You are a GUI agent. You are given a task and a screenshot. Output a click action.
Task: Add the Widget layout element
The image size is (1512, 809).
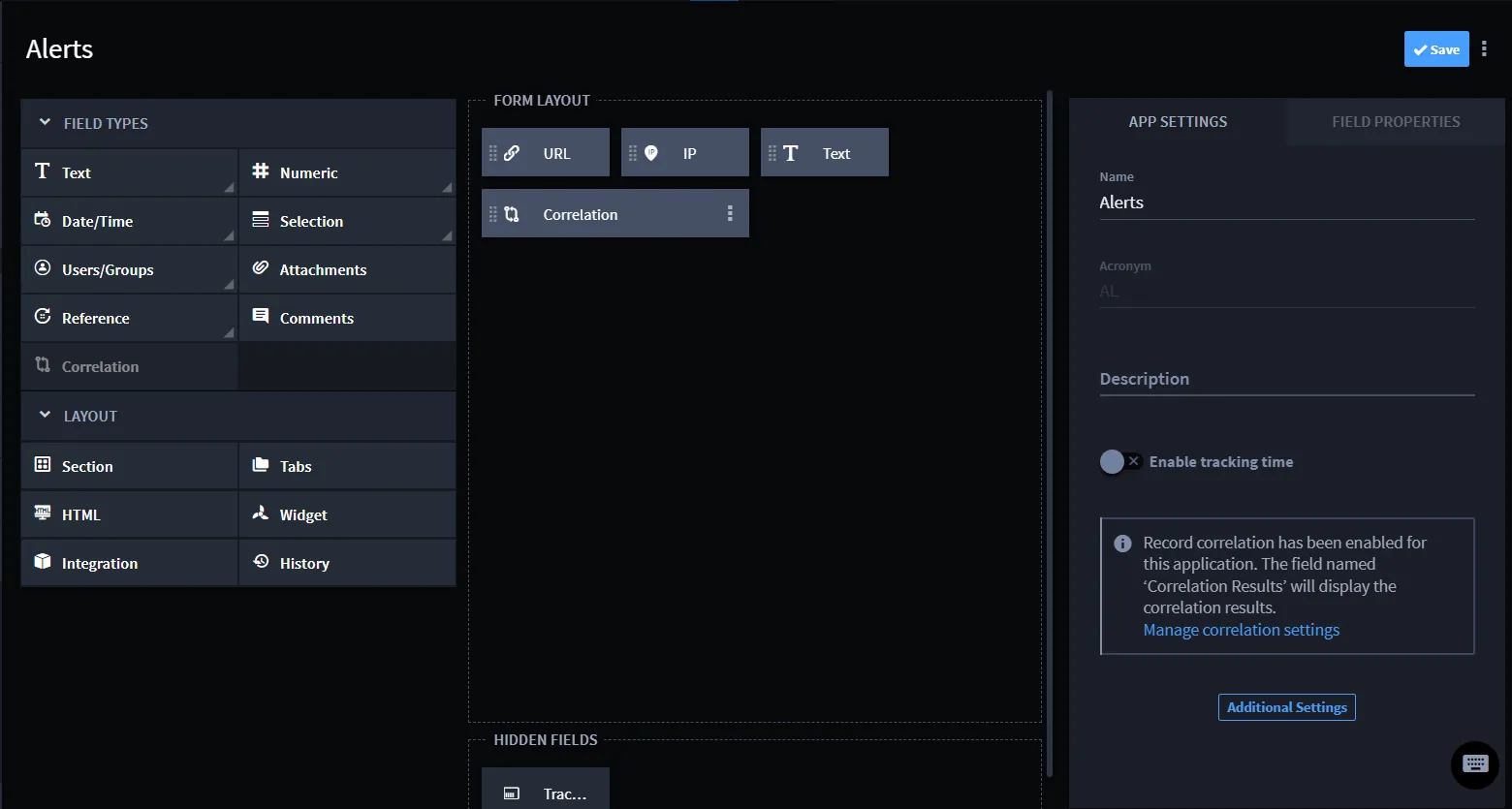(x=347, y=514)
